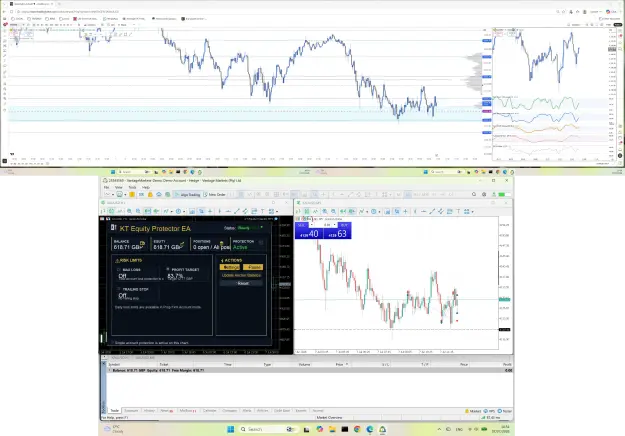
Task: Launch File Explorer from taskbar
Action: pos(332,429)
